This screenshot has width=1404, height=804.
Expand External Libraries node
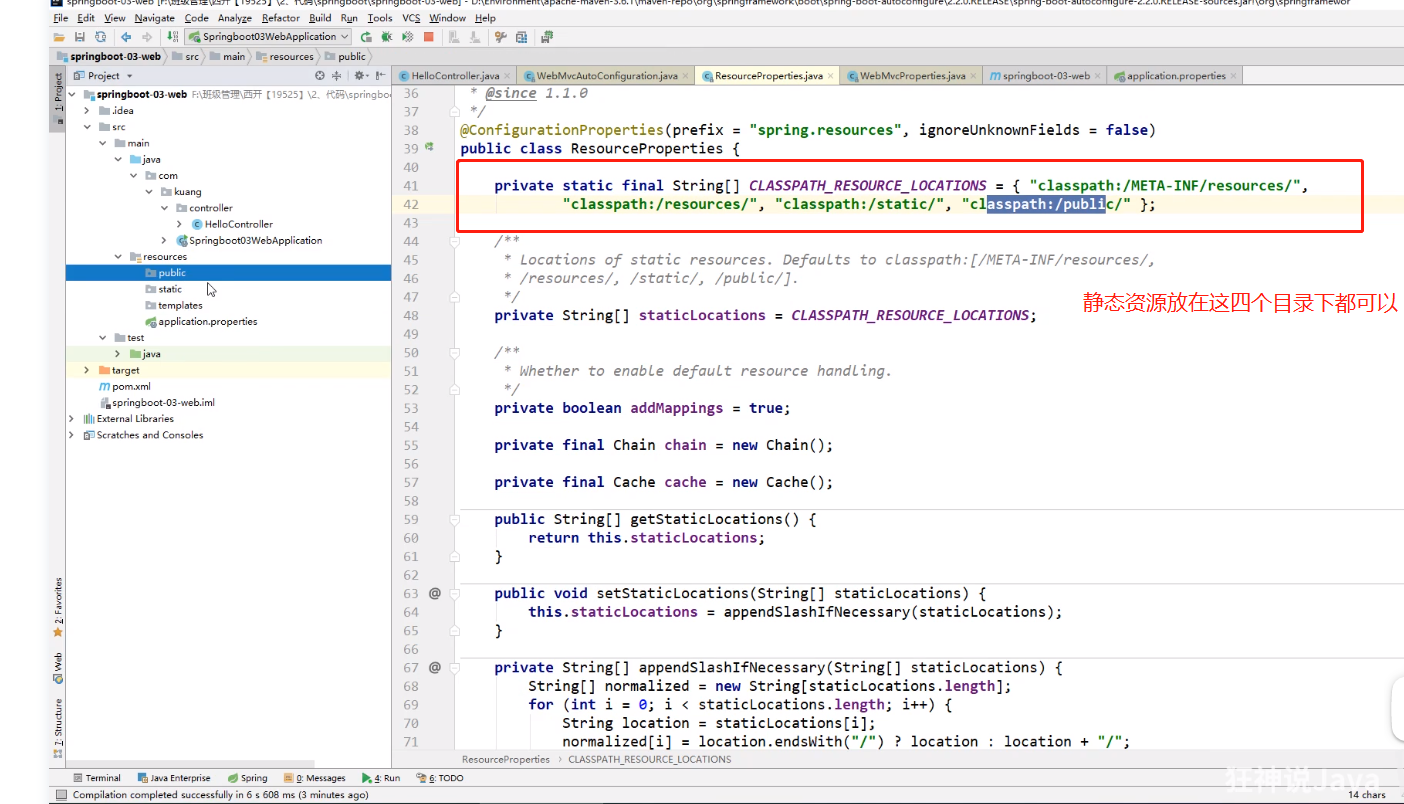click(71, 419)
